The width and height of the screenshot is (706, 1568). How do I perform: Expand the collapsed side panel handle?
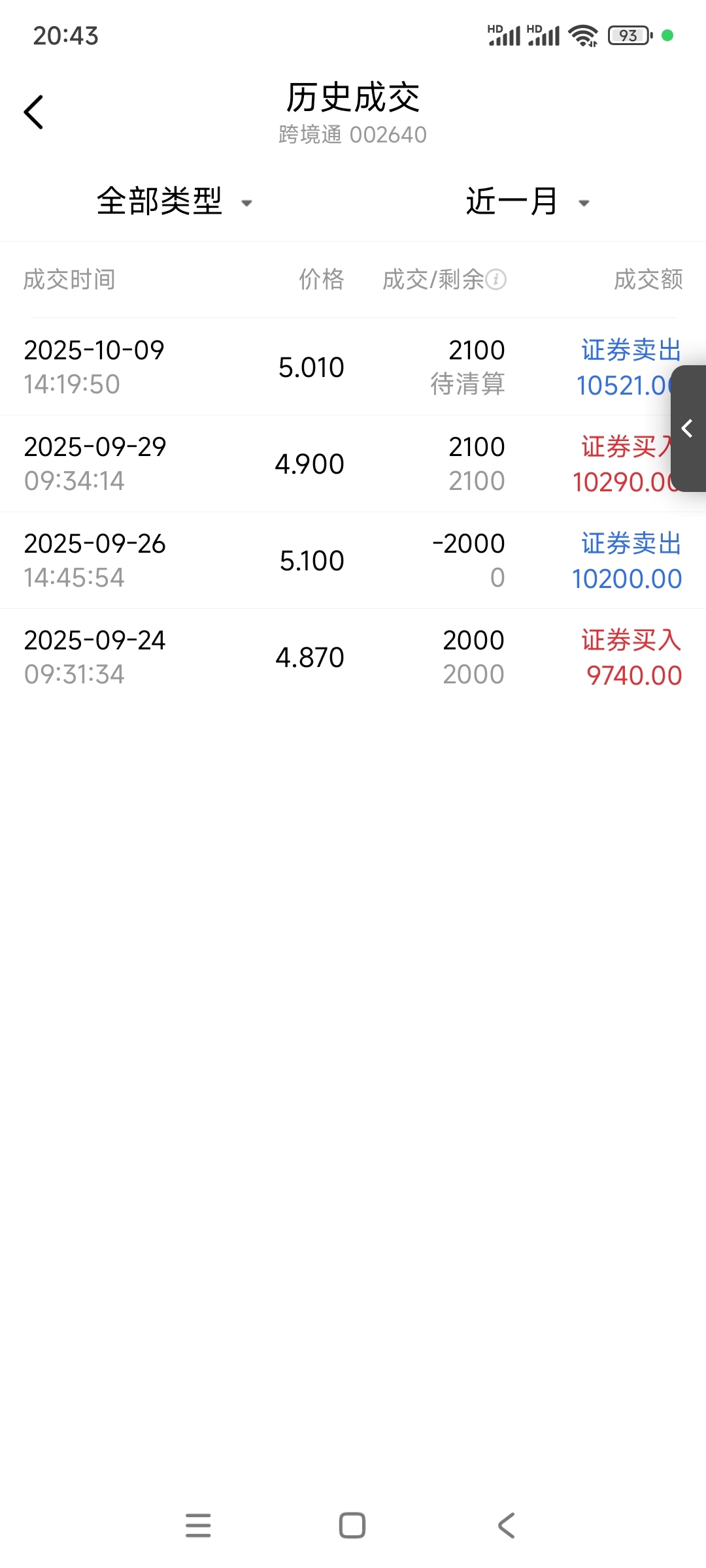point(688,429)
